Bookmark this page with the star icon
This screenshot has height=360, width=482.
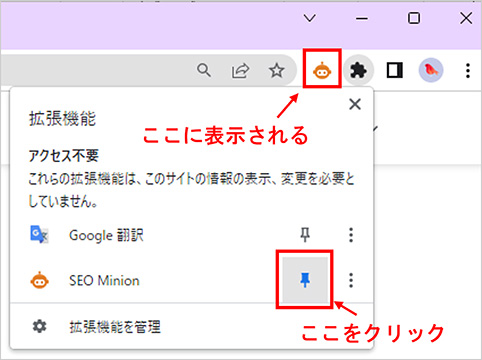tap(276, 70)
